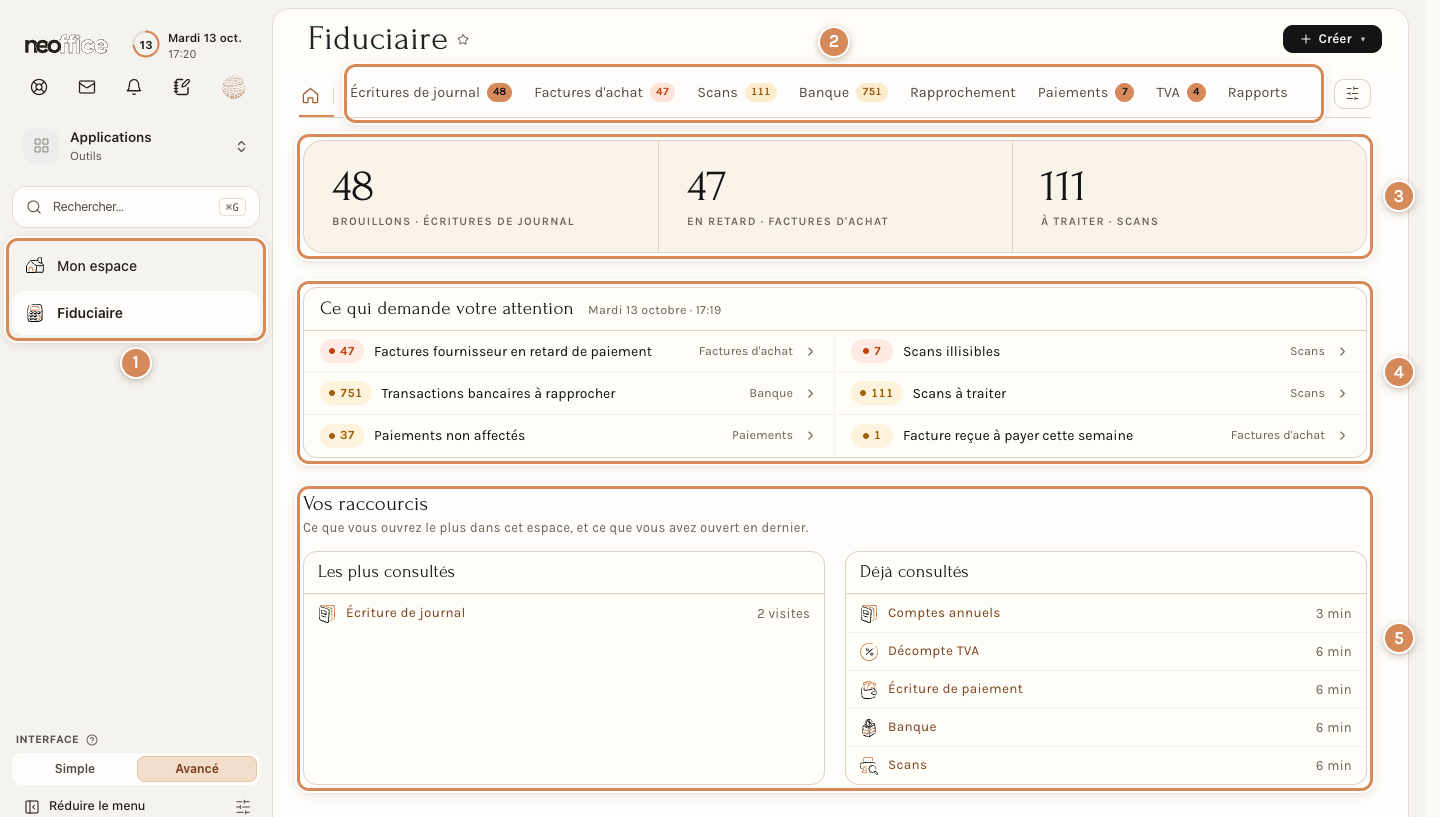Open the Banque tab
Viewport: 1440px width, 817px height.
843,93
